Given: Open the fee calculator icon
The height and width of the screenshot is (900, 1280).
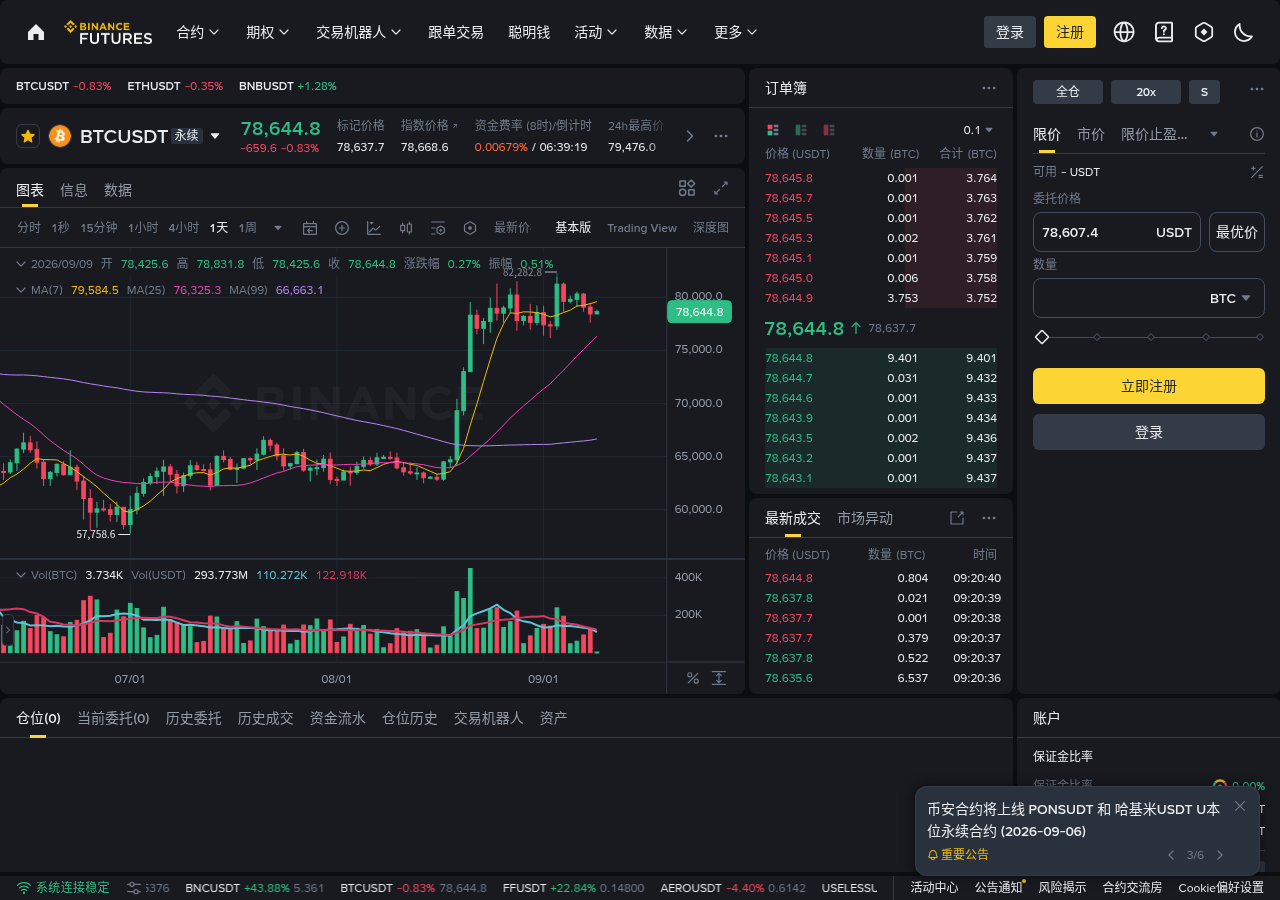Looking at the screenshot, I should click(1257, 172).
